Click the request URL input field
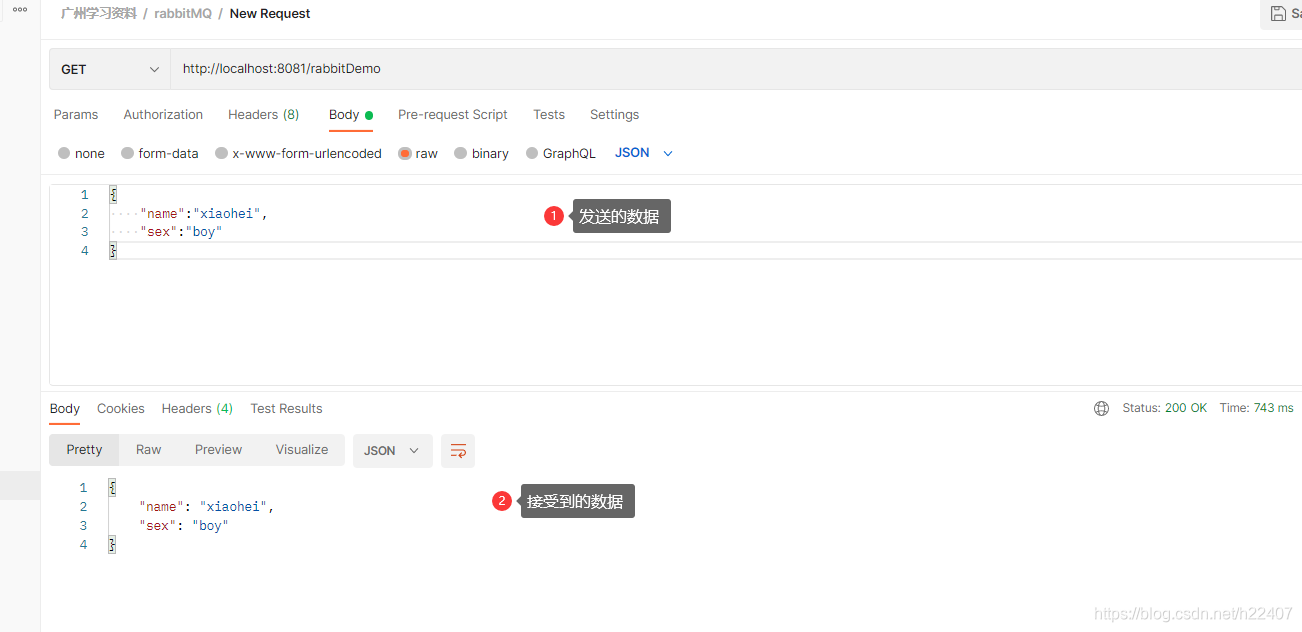This screenshot has width=1302, height=632. [736, 69]
